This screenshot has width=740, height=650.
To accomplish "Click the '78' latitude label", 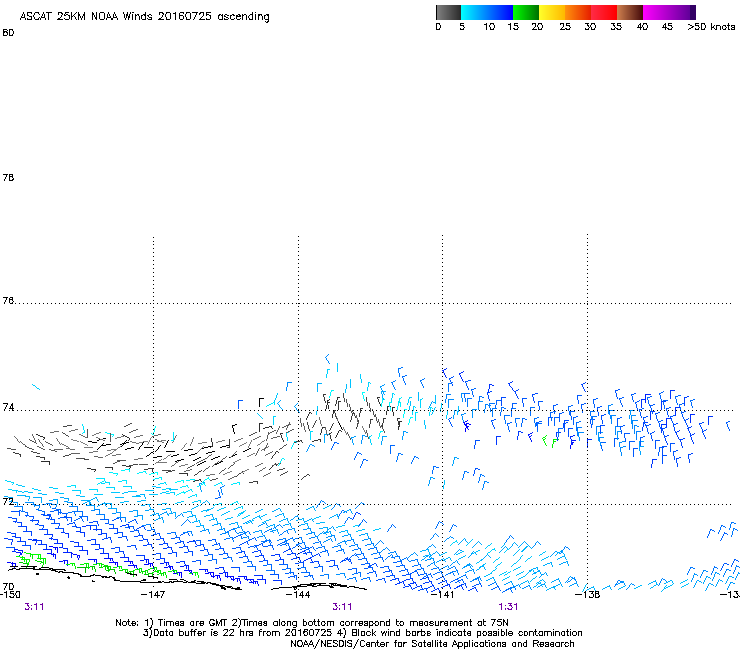I will [x=8, y=177].
